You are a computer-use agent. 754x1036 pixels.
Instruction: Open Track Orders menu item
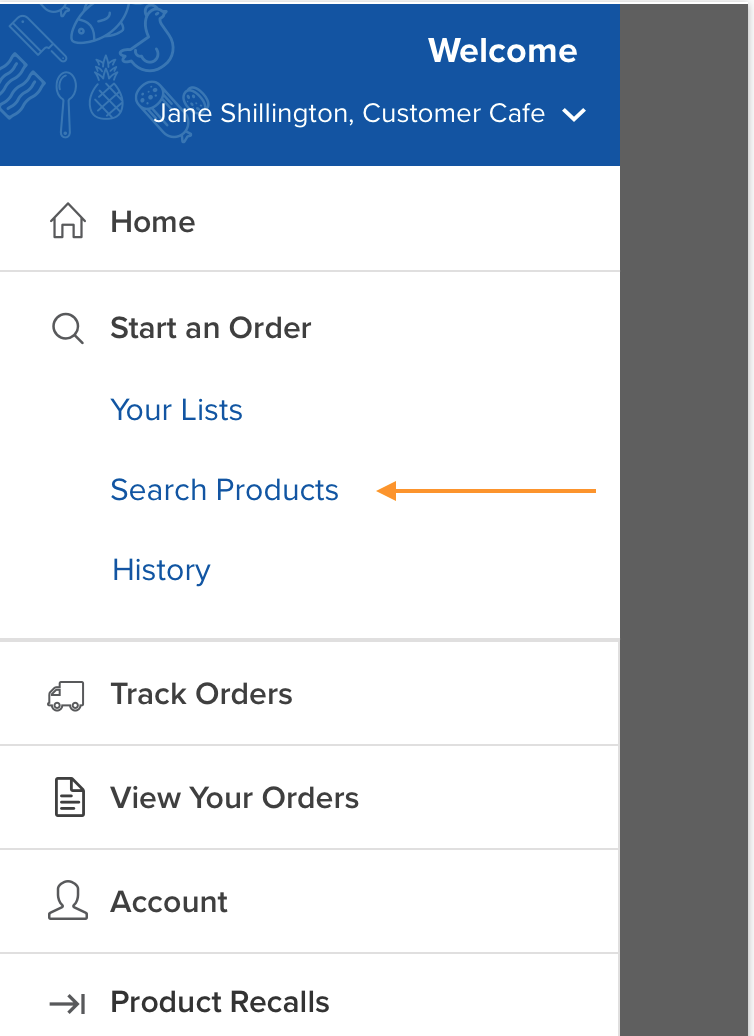[x=310, y=694]
